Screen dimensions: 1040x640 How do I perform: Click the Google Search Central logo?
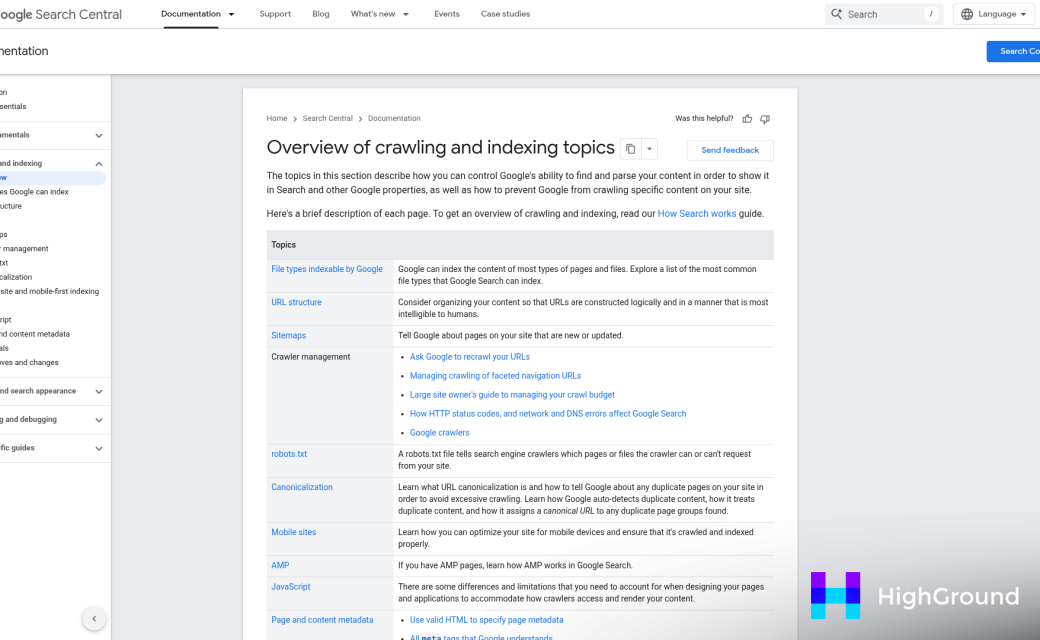[x=60, y=14]
